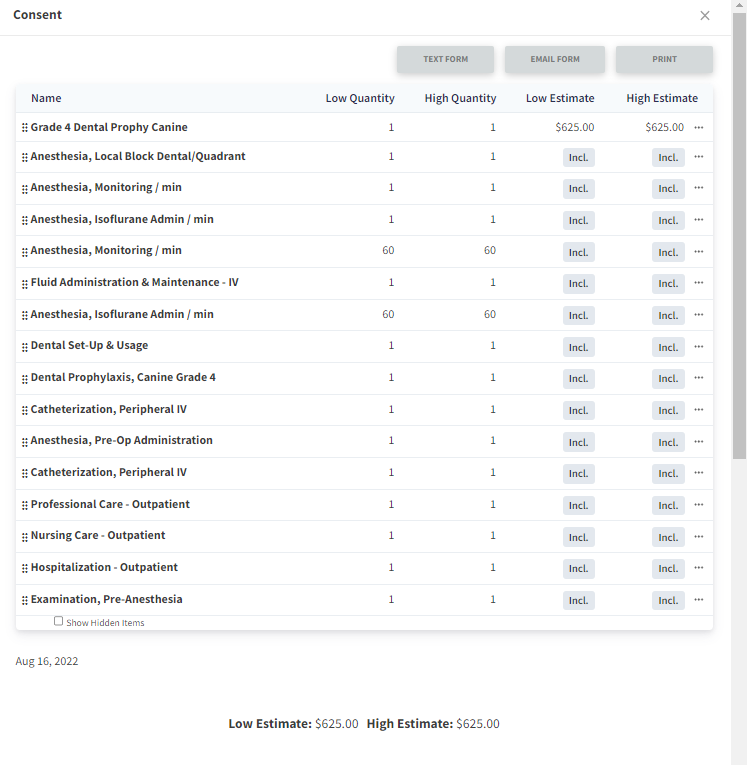Open options for Nursing Care - Outpatient

tap(699, 537)
